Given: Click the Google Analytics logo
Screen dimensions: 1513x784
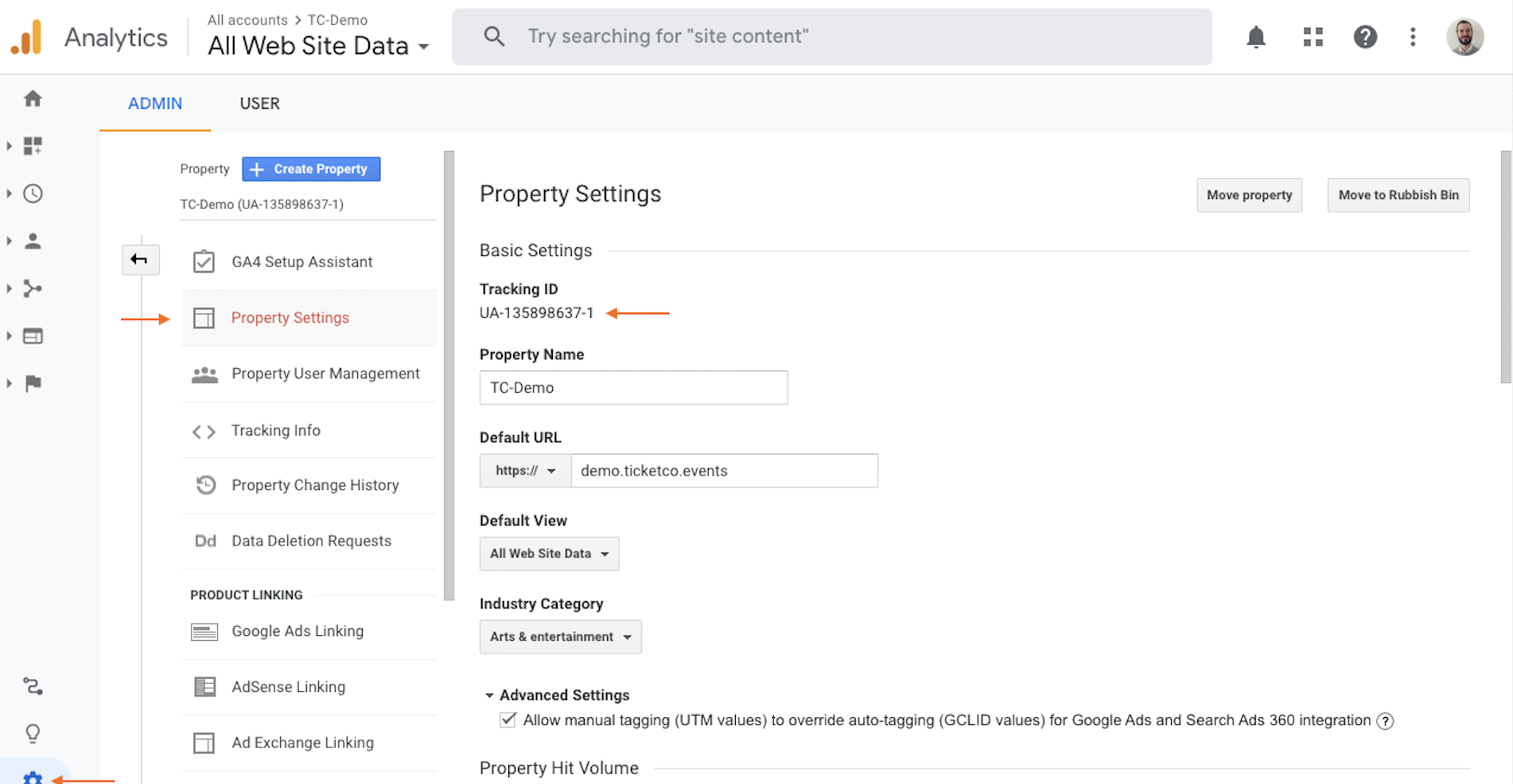Looking at the screenshot, I should coord(26,37).
